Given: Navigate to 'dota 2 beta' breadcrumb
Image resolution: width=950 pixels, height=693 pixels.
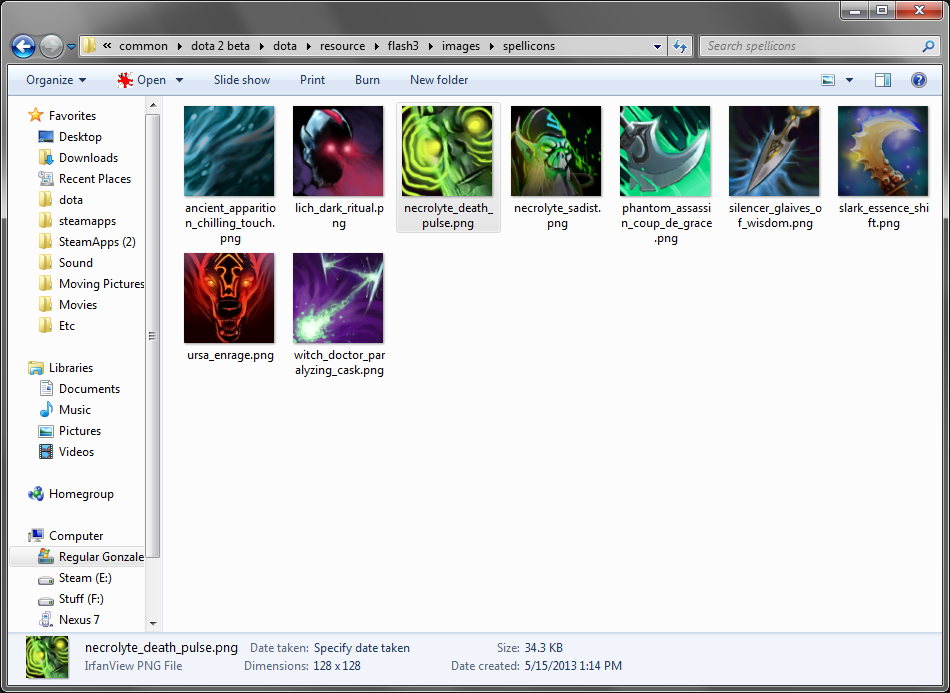Looking at the screenshot, I should click(220, 46).
